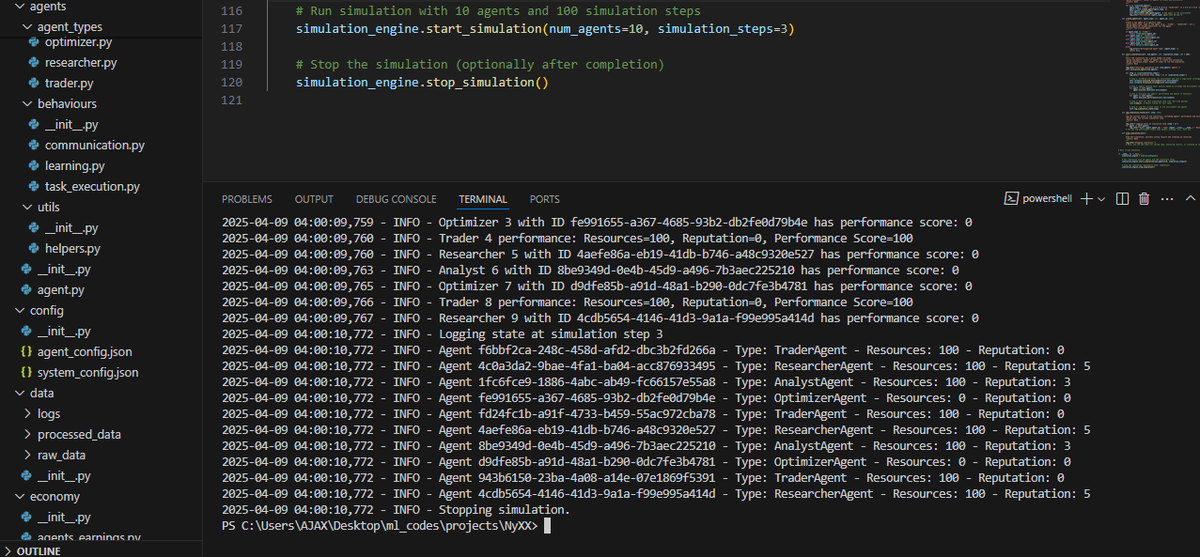Viewport: 1200px width, 557px height.
Task: Click Python icon of __init__.py under config
Action: 26,331
